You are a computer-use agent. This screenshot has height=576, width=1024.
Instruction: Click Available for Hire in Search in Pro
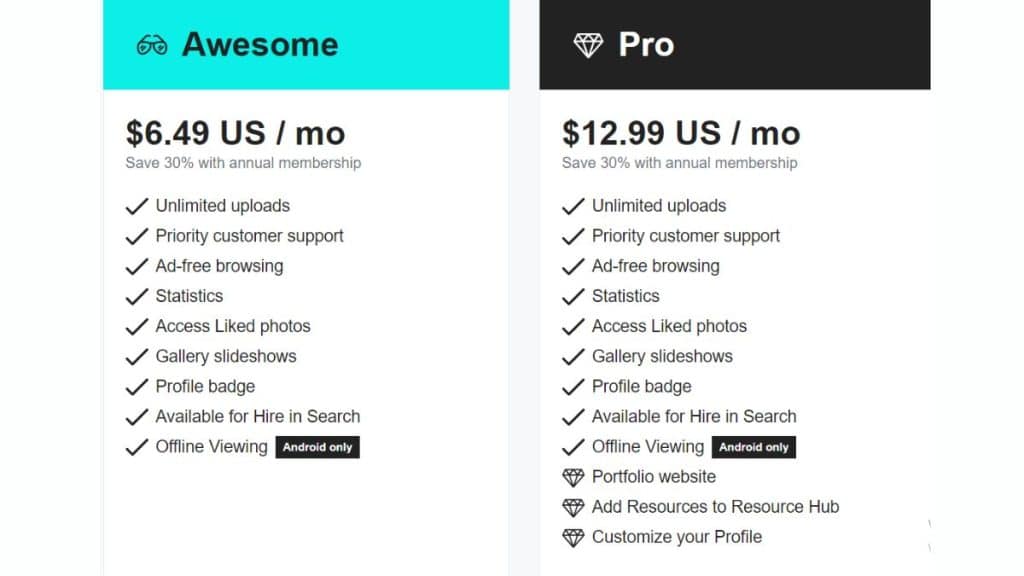[x=694, y=416]
